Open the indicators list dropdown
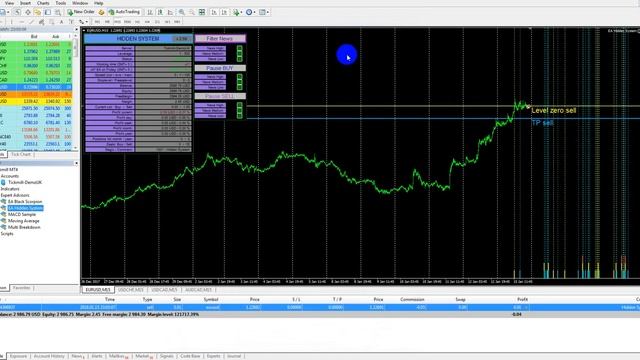 pos(241,12)
